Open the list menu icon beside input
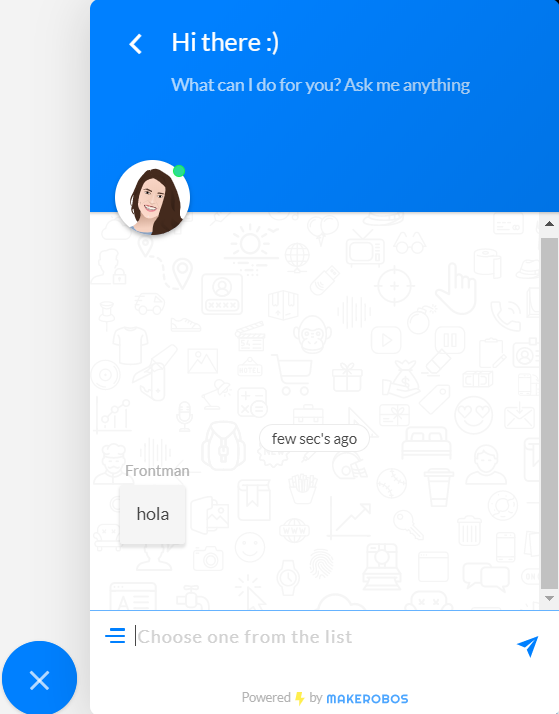This screenshot has width=559, height=714. (x=115, y=635)
